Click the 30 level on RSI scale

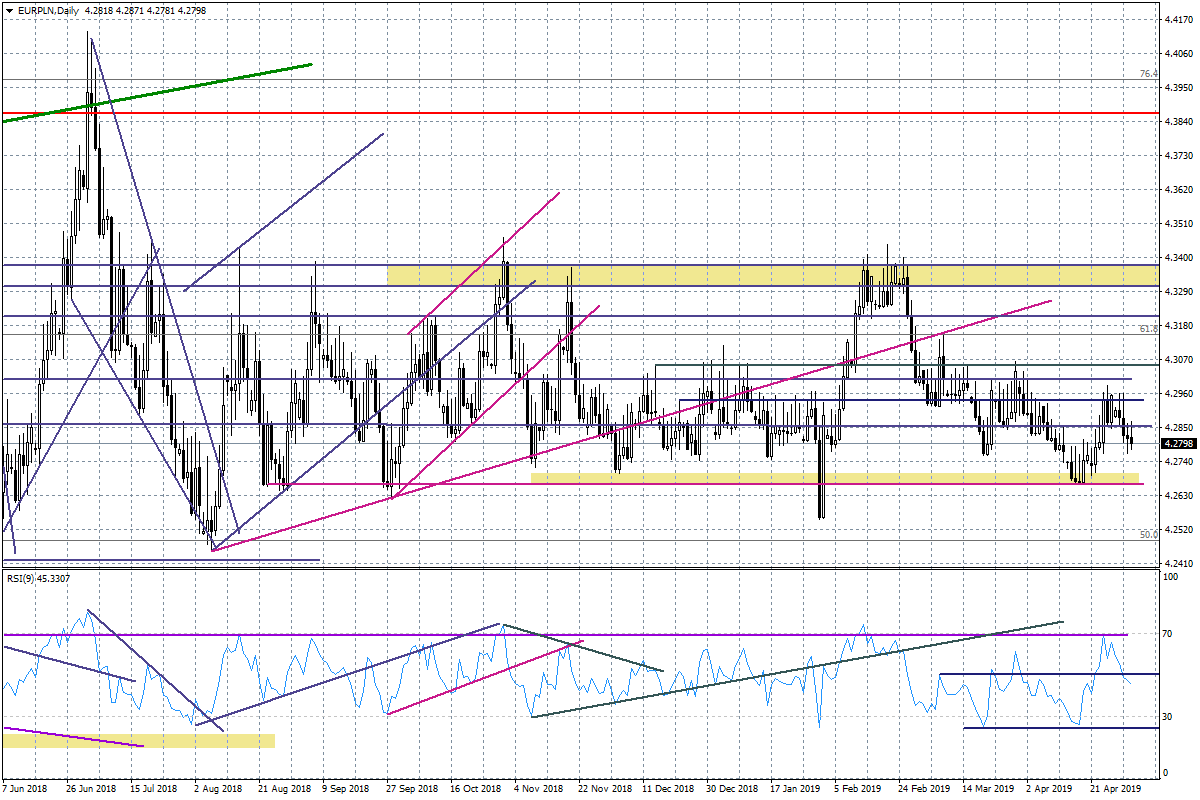pyautogui.click(x=1166, y=715)
